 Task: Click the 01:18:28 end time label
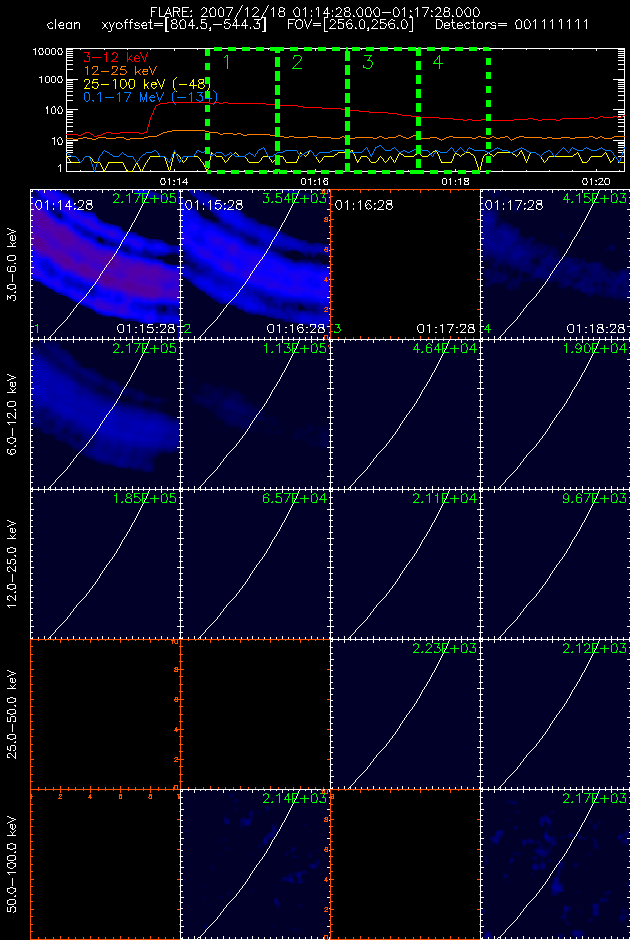tap(596, 329)
